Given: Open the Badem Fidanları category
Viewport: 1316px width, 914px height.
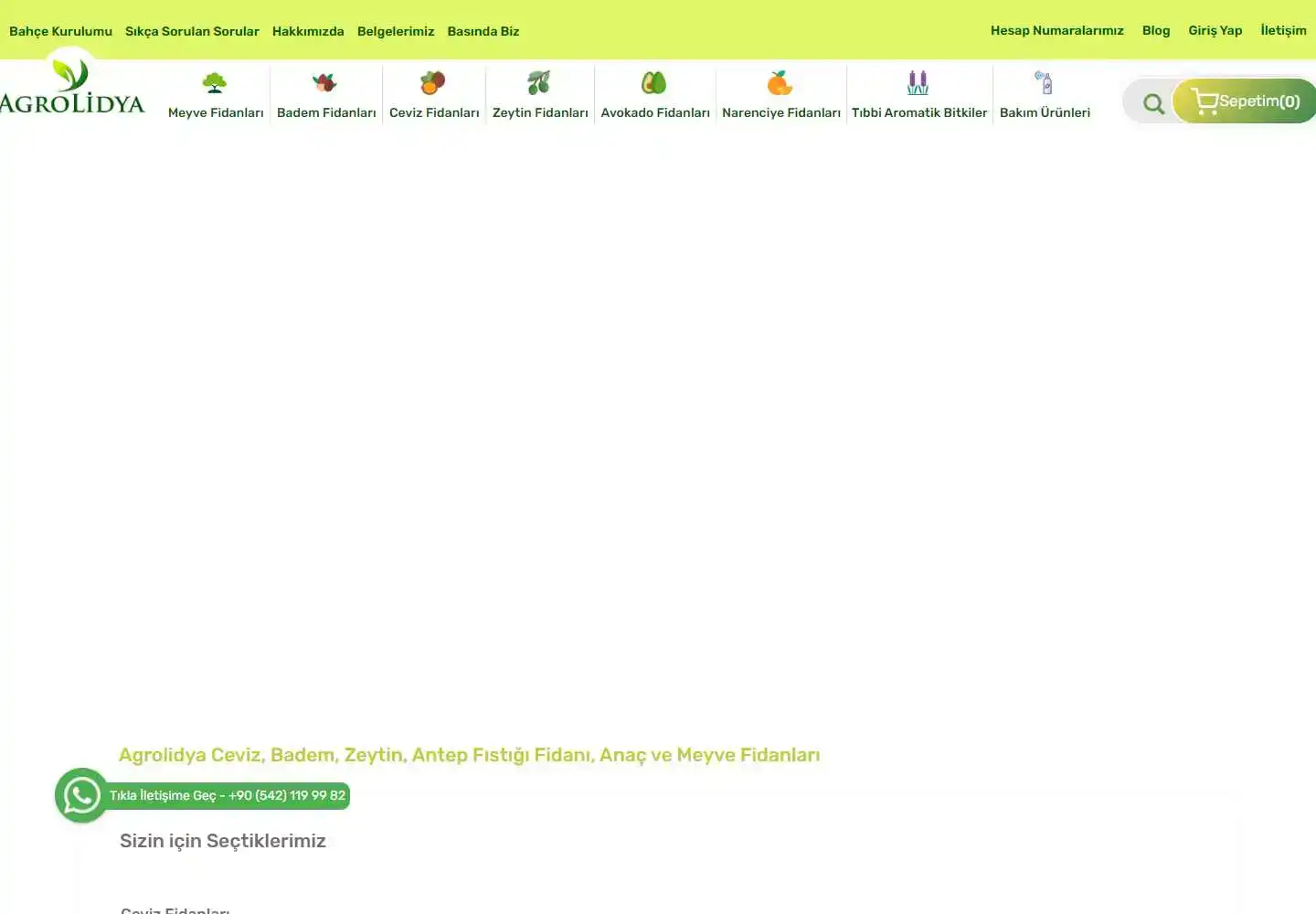Looking at the screenshot, I should (326, 112).
